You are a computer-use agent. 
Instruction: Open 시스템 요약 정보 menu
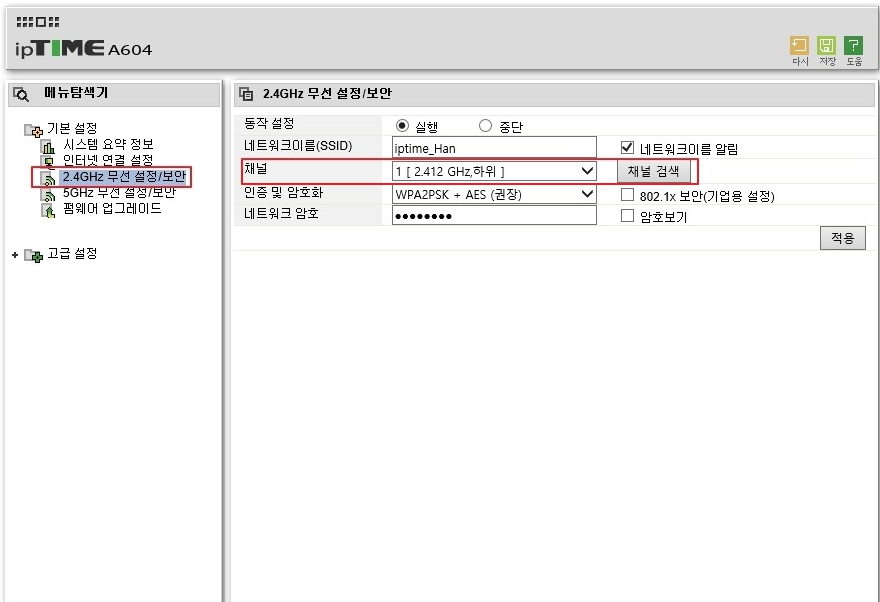pos(108,145)
